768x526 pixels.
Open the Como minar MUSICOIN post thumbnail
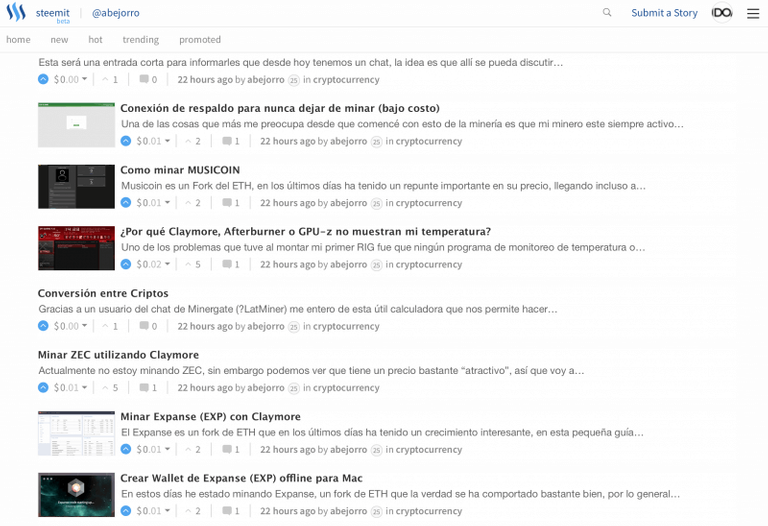pyautogui.click(x=76, y=187)
